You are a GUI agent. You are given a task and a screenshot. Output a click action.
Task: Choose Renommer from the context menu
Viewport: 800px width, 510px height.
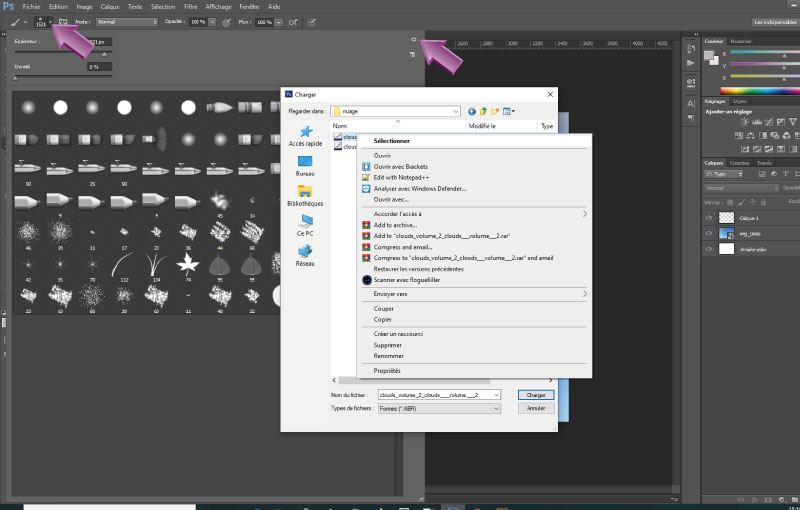389,355
